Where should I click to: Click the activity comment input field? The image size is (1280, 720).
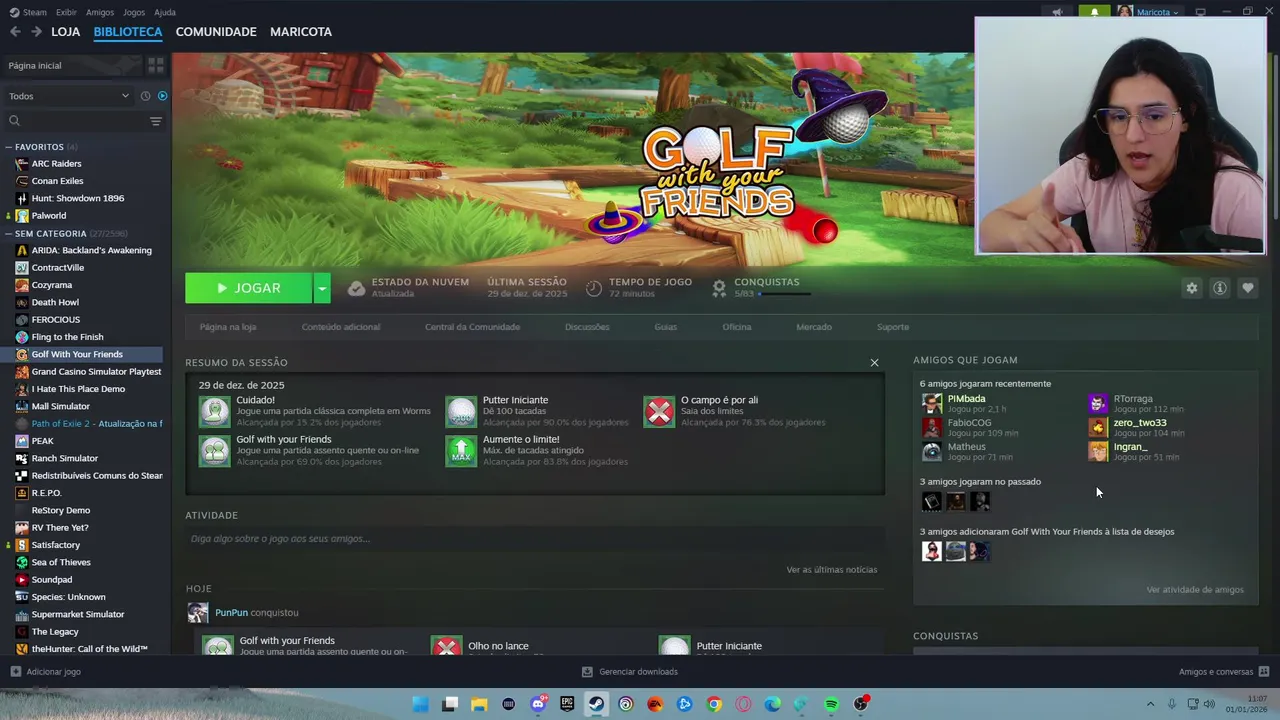click(x=534, y=539)
